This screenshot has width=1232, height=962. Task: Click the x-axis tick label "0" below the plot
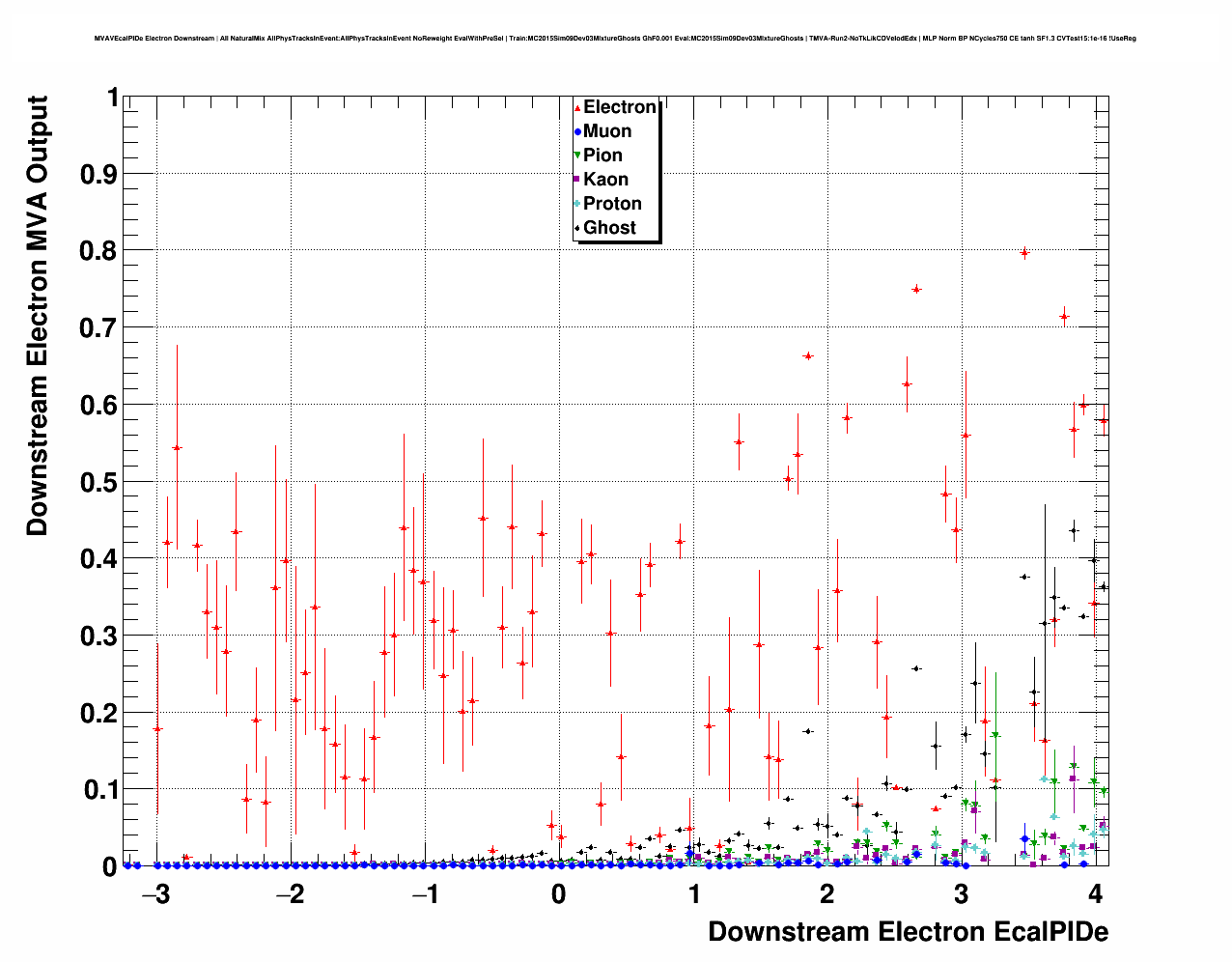coord(559,894)
